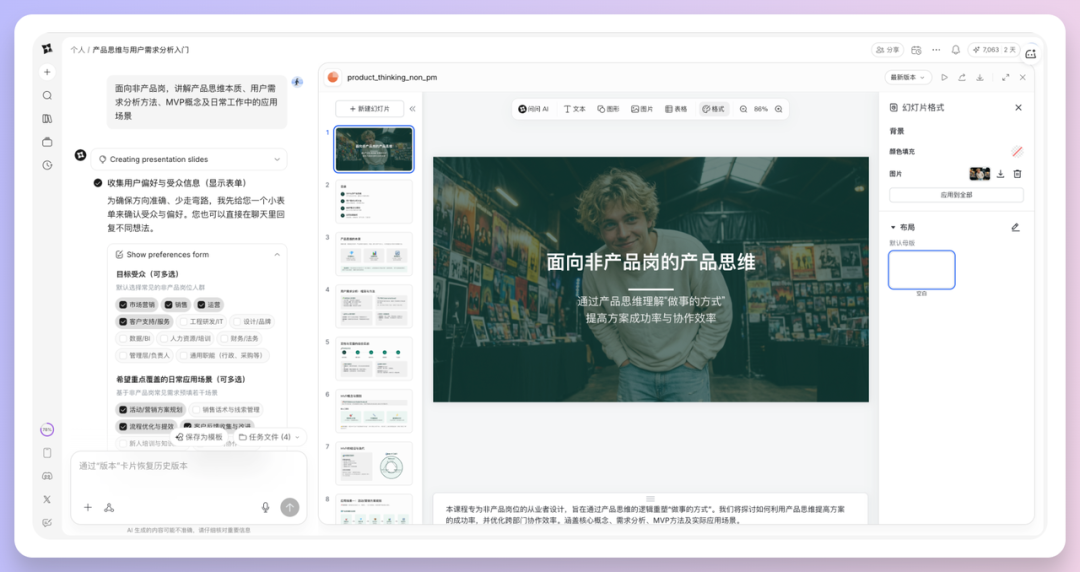The width and height of the screenshot is (1080, 572).
Task: Edit the layout with the pencil icon
Action: (1015, 227)
